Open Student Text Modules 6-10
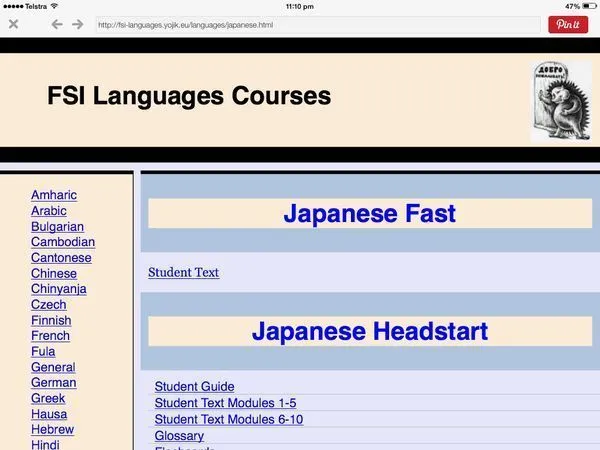Image resolution: width=600 pixels, height=450 pixels. pos(229,419)
